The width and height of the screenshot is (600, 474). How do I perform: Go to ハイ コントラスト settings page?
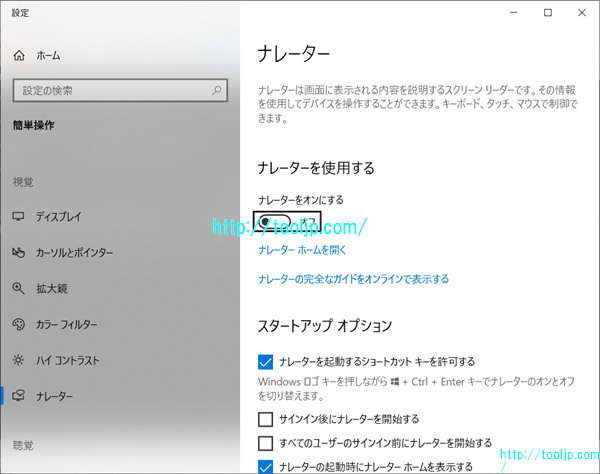click(x=68, y=360)
